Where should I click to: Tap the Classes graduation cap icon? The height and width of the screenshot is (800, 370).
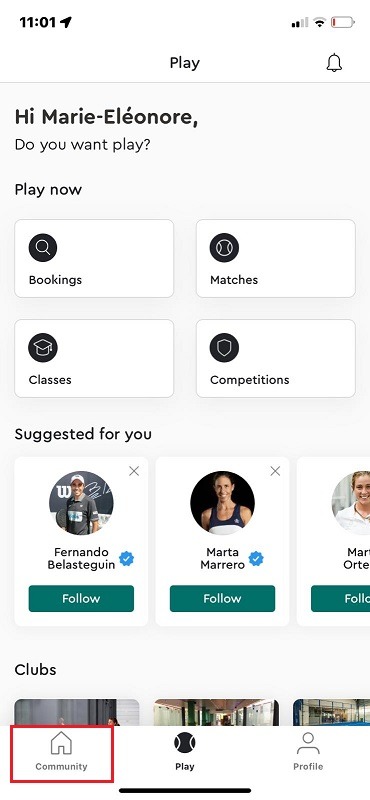43,348
